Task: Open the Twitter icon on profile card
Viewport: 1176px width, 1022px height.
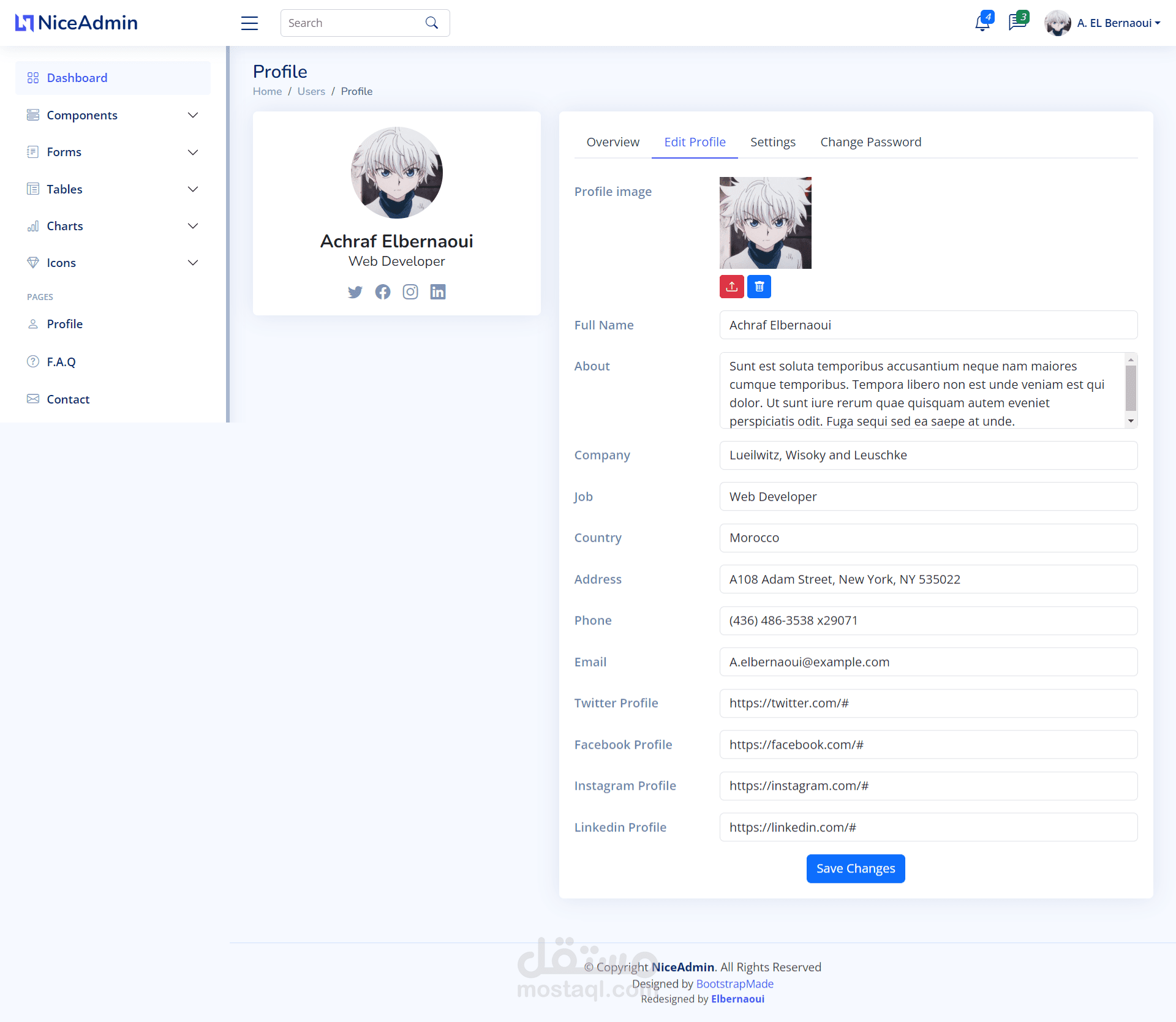Action: 355,292
